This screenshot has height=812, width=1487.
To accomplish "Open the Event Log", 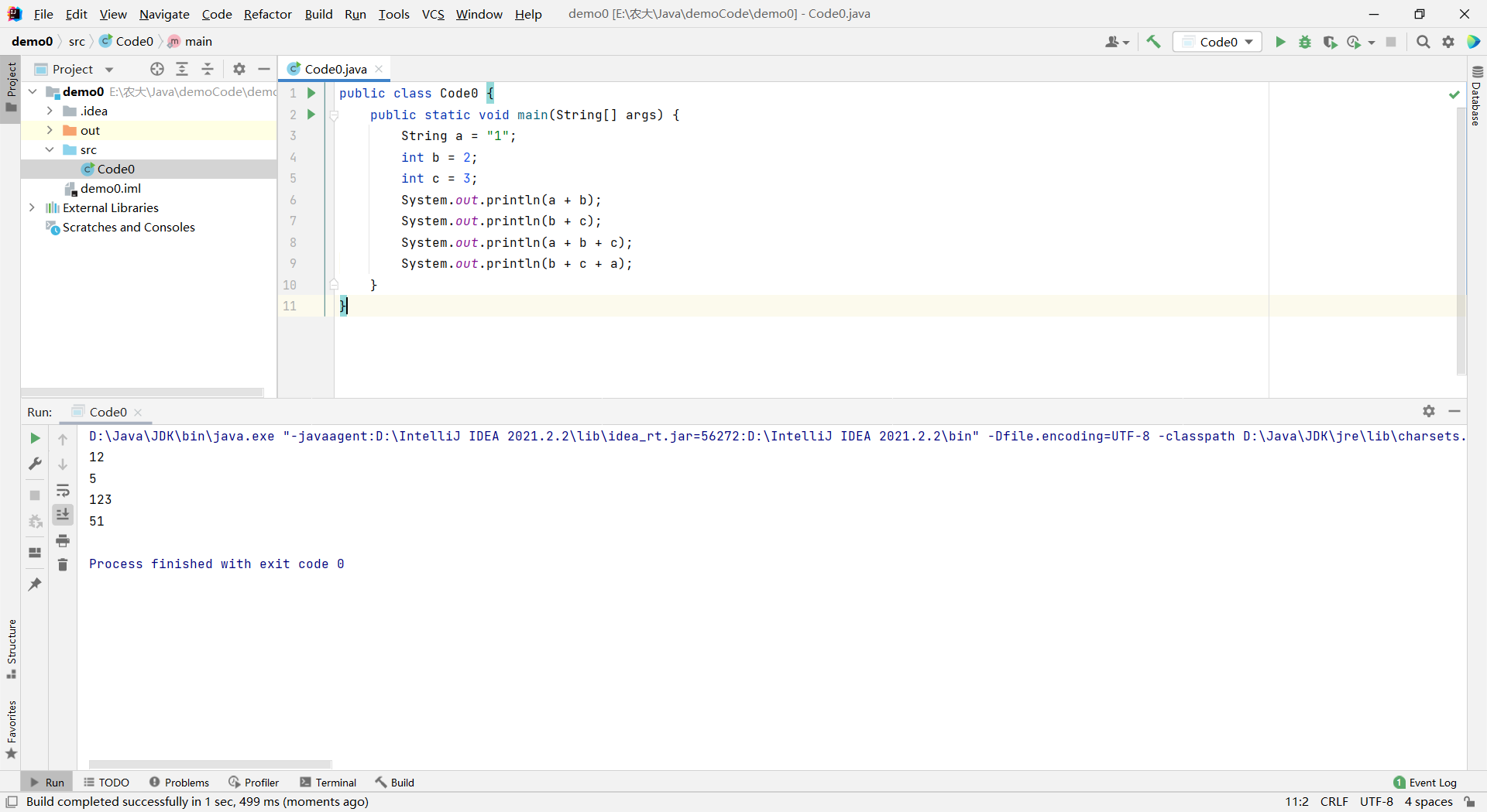I will point(1425,783).
